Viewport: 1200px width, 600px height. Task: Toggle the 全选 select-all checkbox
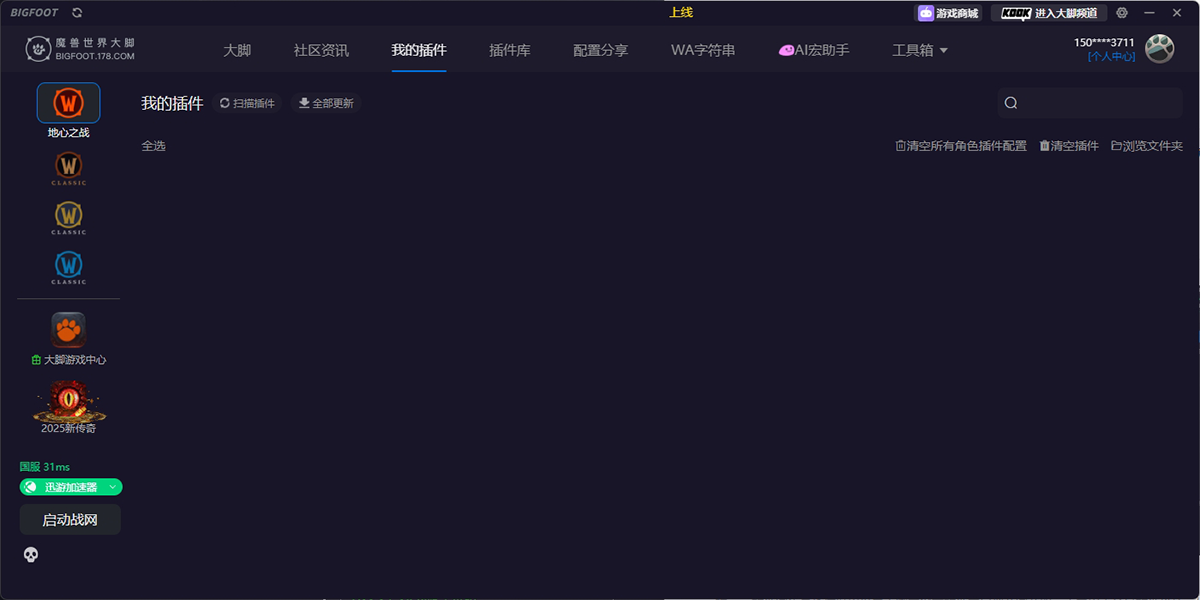[x=153, y=145]
